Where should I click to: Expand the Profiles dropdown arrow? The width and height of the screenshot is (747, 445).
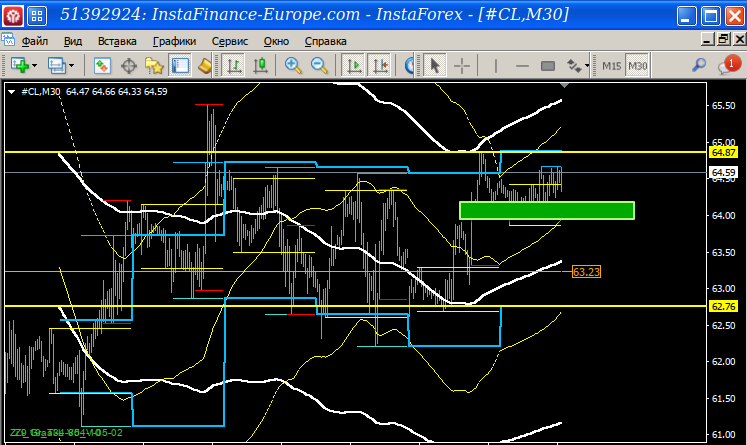71,66
